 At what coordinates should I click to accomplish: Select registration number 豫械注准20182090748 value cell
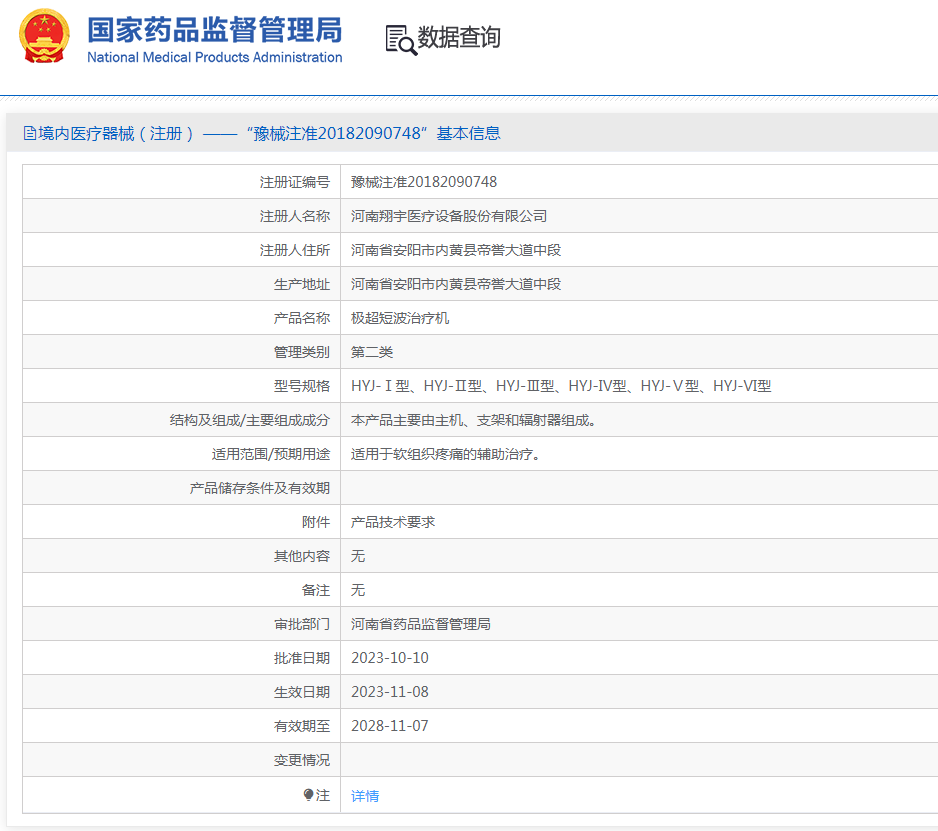click(424, 182)
